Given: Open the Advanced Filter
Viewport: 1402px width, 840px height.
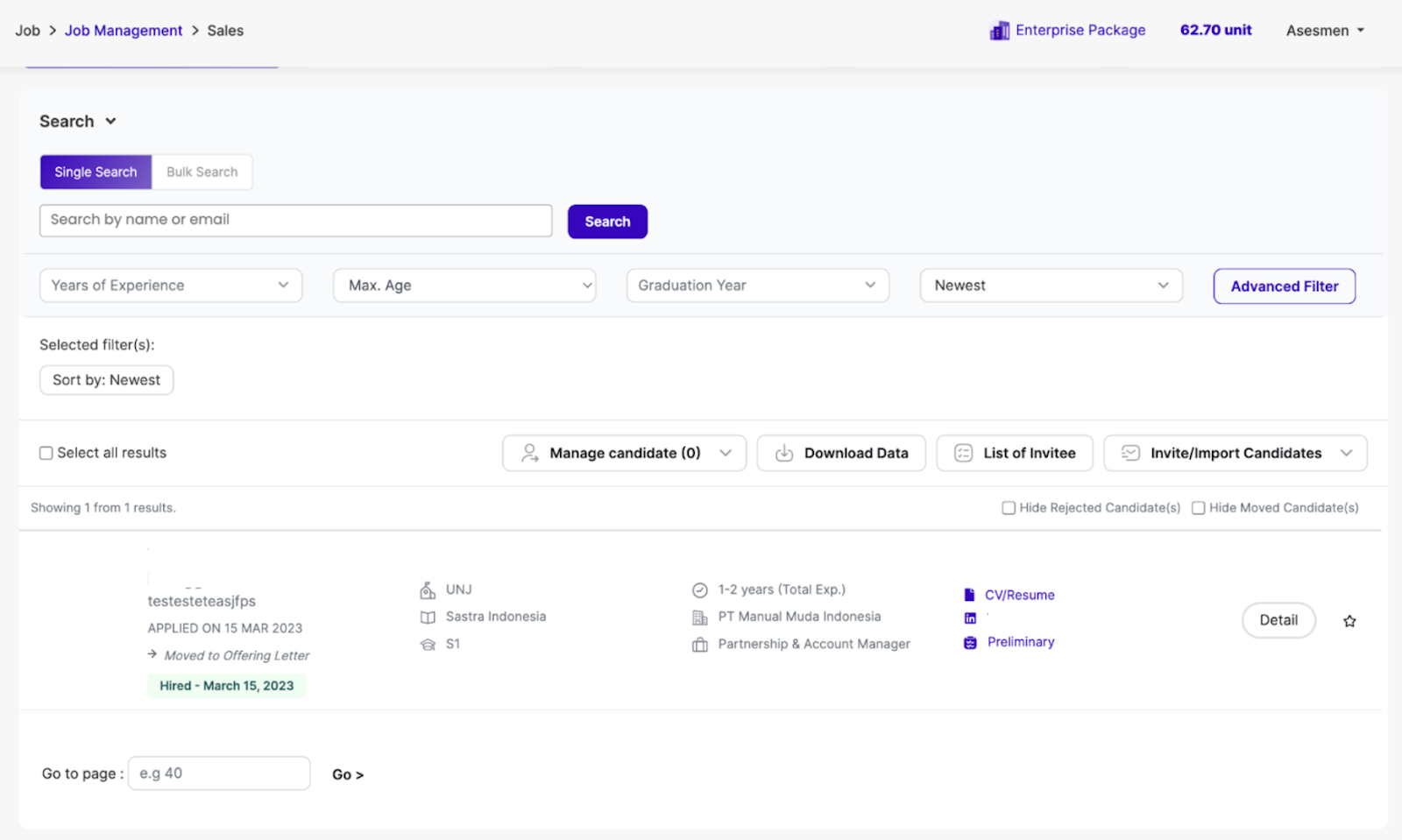Looking at the screenshot, I should tap(1285, 286).
